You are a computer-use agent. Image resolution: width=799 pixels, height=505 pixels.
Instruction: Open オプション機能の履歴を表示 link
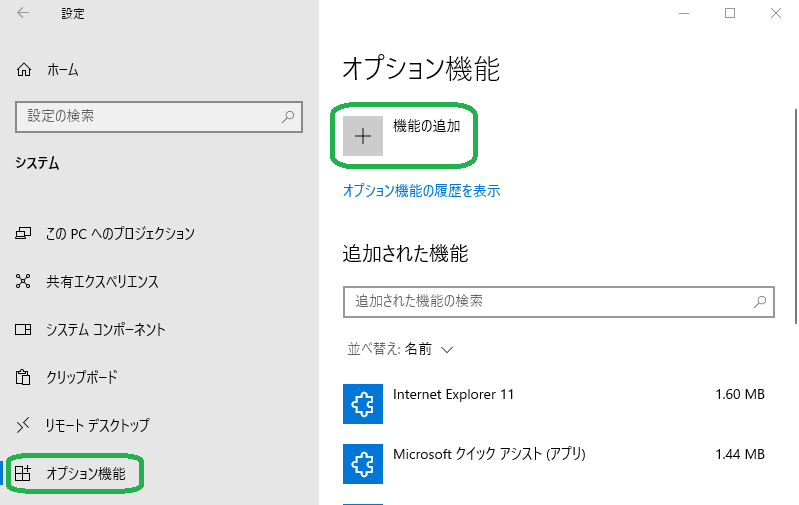click(x=421, y=191)
